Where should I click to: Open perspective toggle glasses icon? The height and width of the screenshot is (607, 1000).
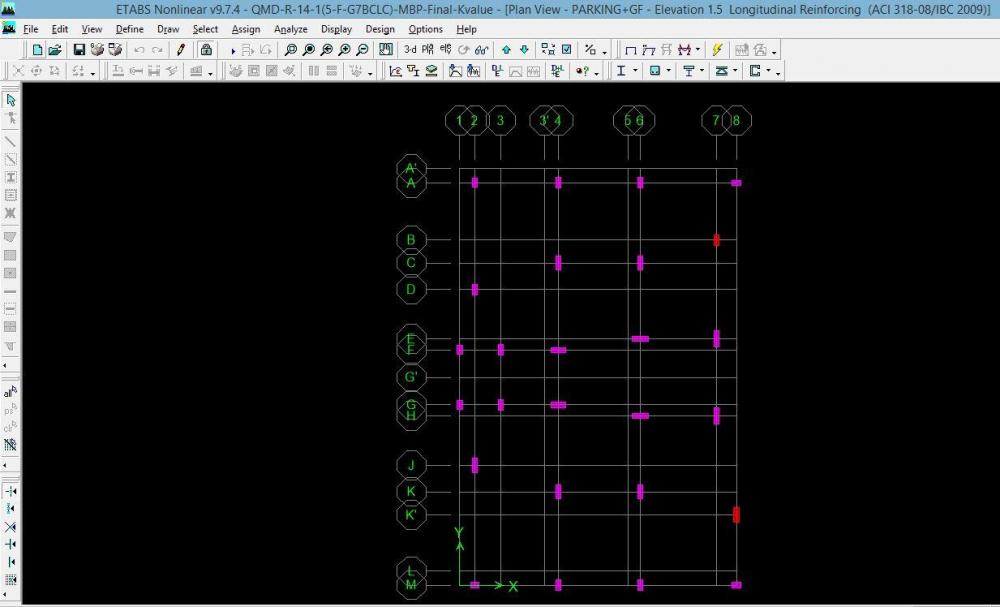coord(482,50)
